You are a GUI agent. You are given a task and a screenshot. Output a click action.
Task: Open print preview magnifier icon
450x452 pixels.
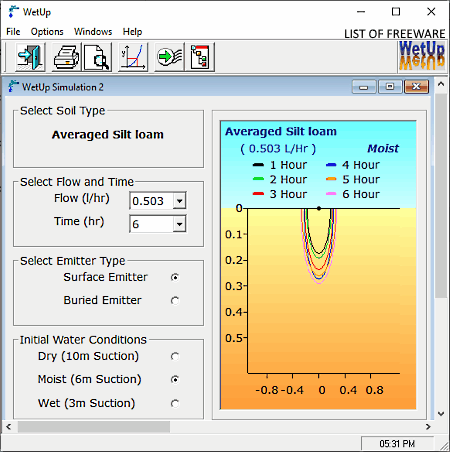tap(97, 57)
